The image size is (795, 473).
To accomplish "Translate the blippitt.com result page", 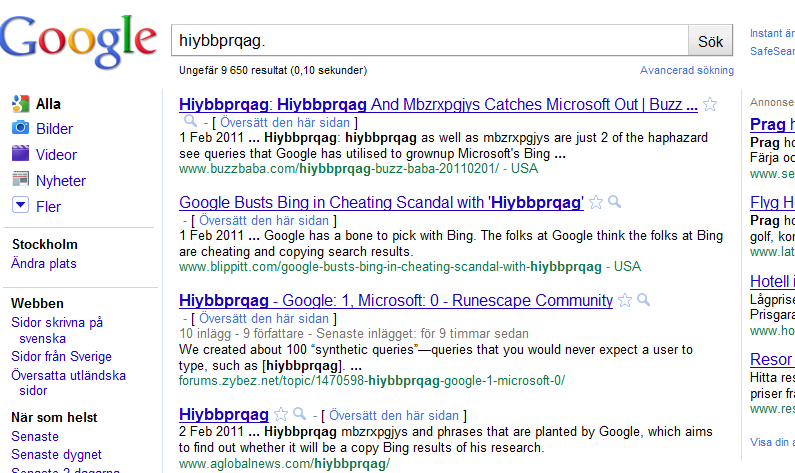I will tap(264, 221).
